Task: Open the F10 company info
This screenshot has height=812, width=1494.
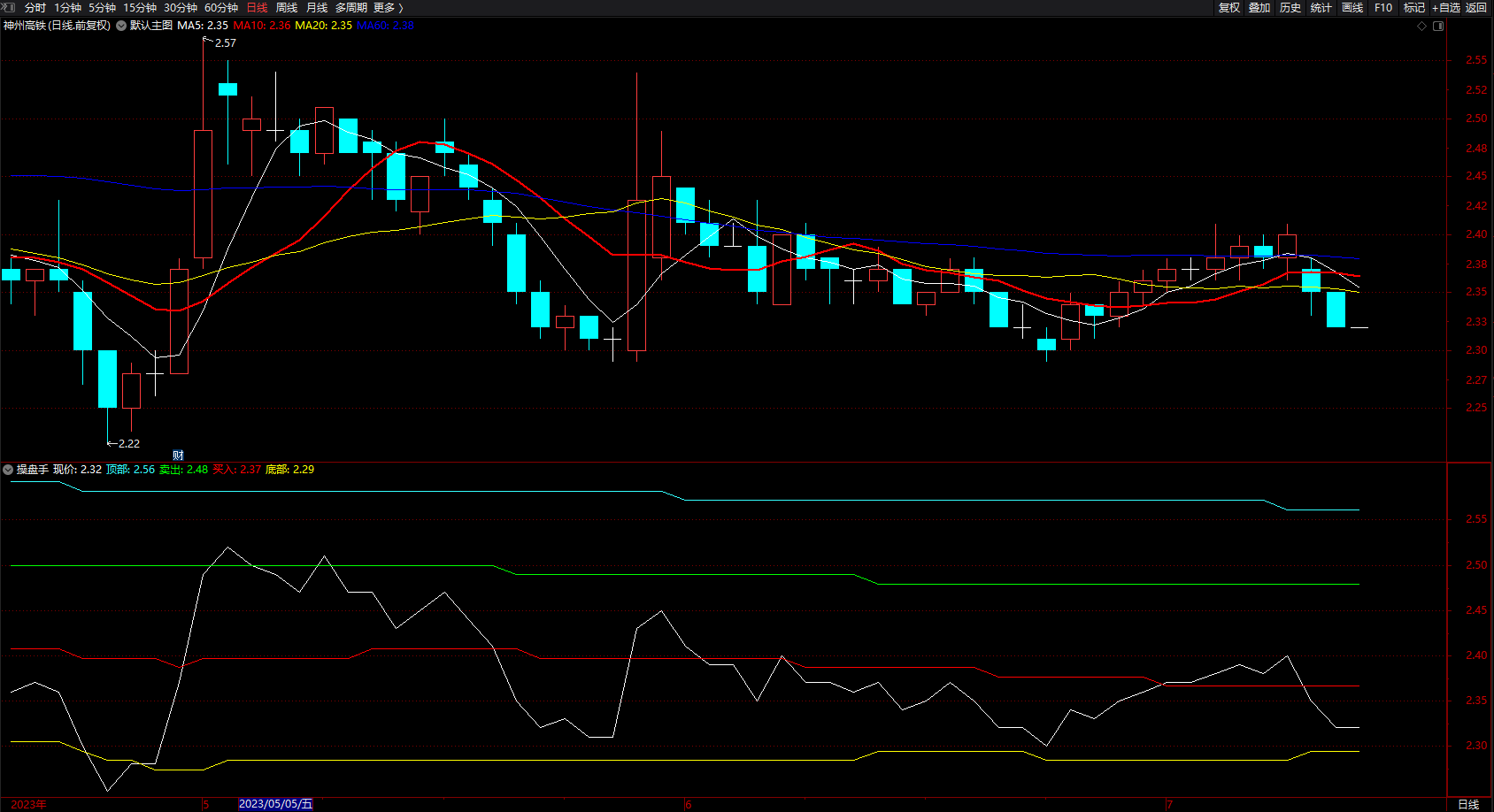Action: 1383,7
